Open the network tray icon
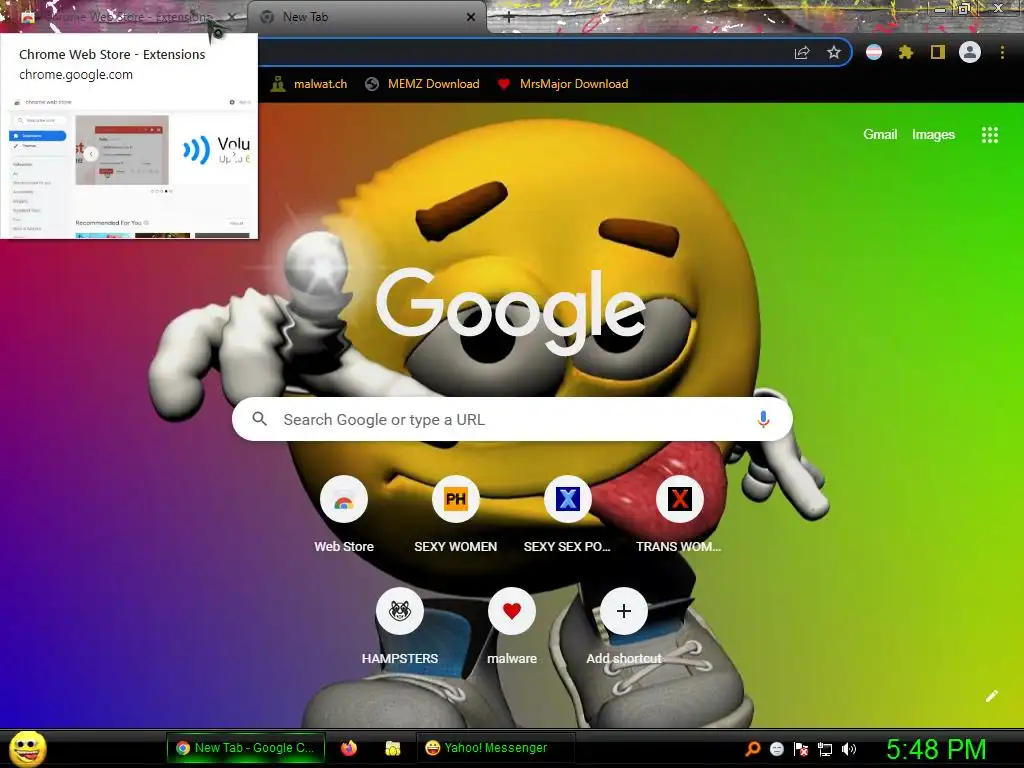The height and width of the screenshot is (768, 1024). tap(825, 748)
